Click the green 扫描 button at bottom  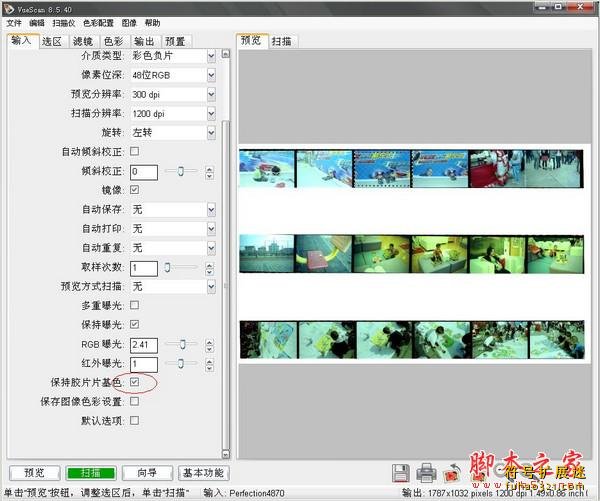tap(91, 473)
